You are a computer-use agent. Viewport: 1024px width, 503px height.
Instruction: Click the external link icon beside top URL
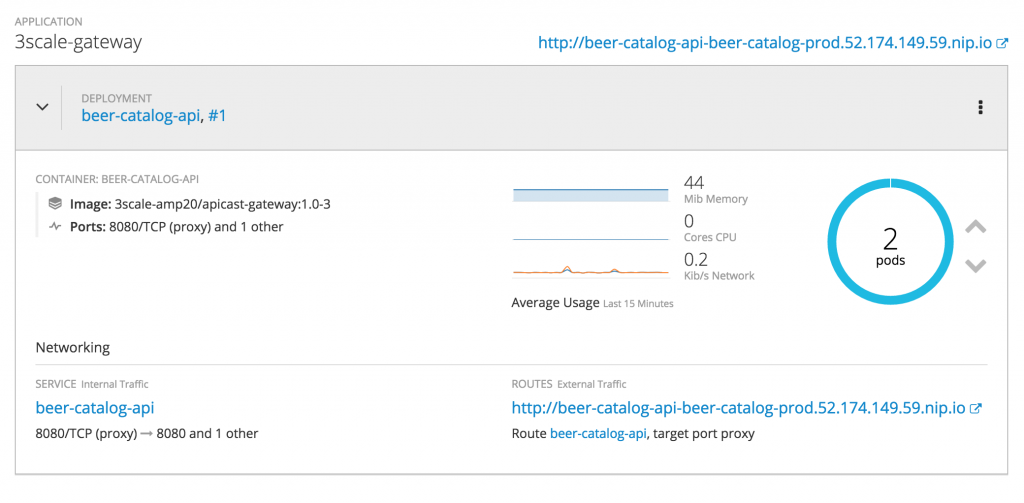click(1003, 44)
